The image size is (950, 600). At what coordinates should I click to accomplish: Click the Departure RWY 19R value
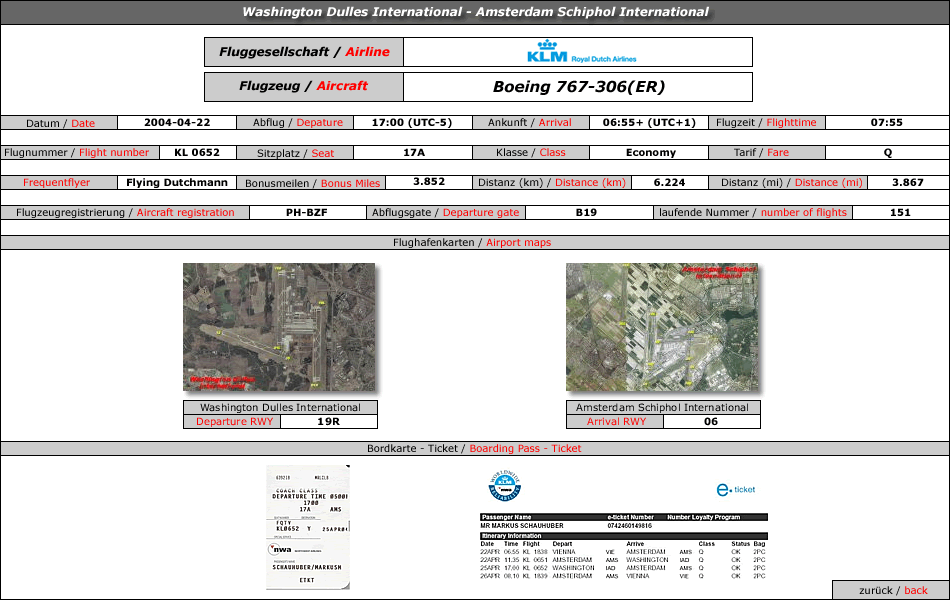pyautogui.click(x=328, y=422)
